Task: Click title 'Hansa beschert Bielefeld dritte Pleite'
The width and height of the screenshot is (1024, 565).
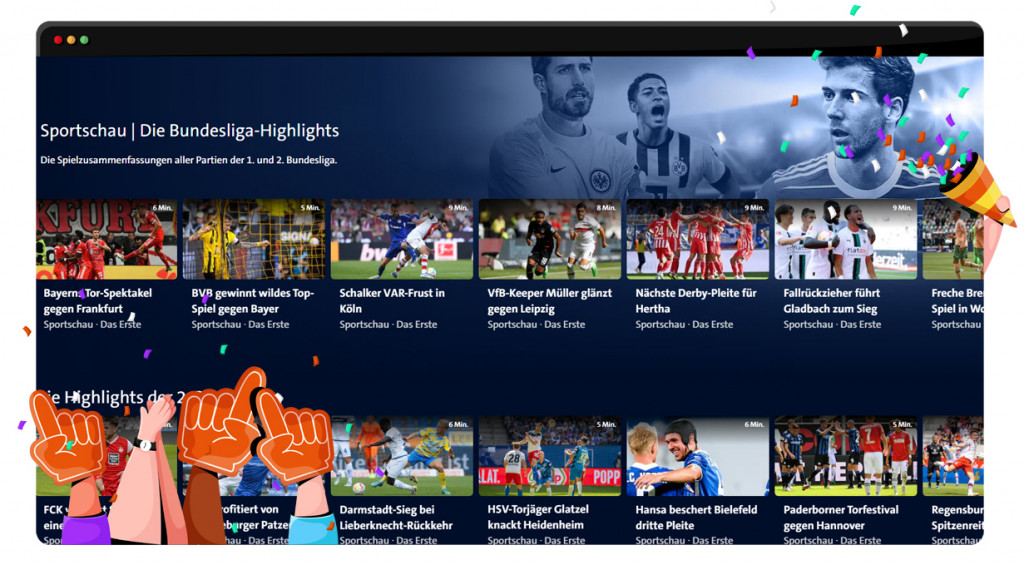Action: coord(696,517)
